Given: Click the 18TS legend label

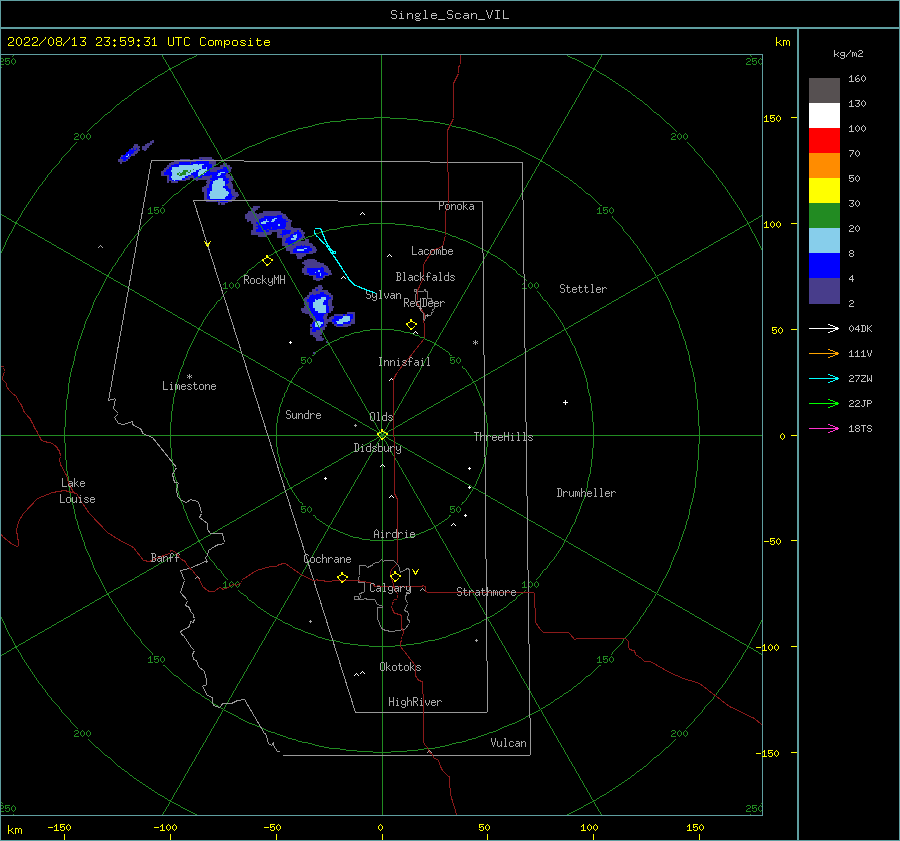Looking at the screenshot, I should pyautogui.click(x=860, y=428).
